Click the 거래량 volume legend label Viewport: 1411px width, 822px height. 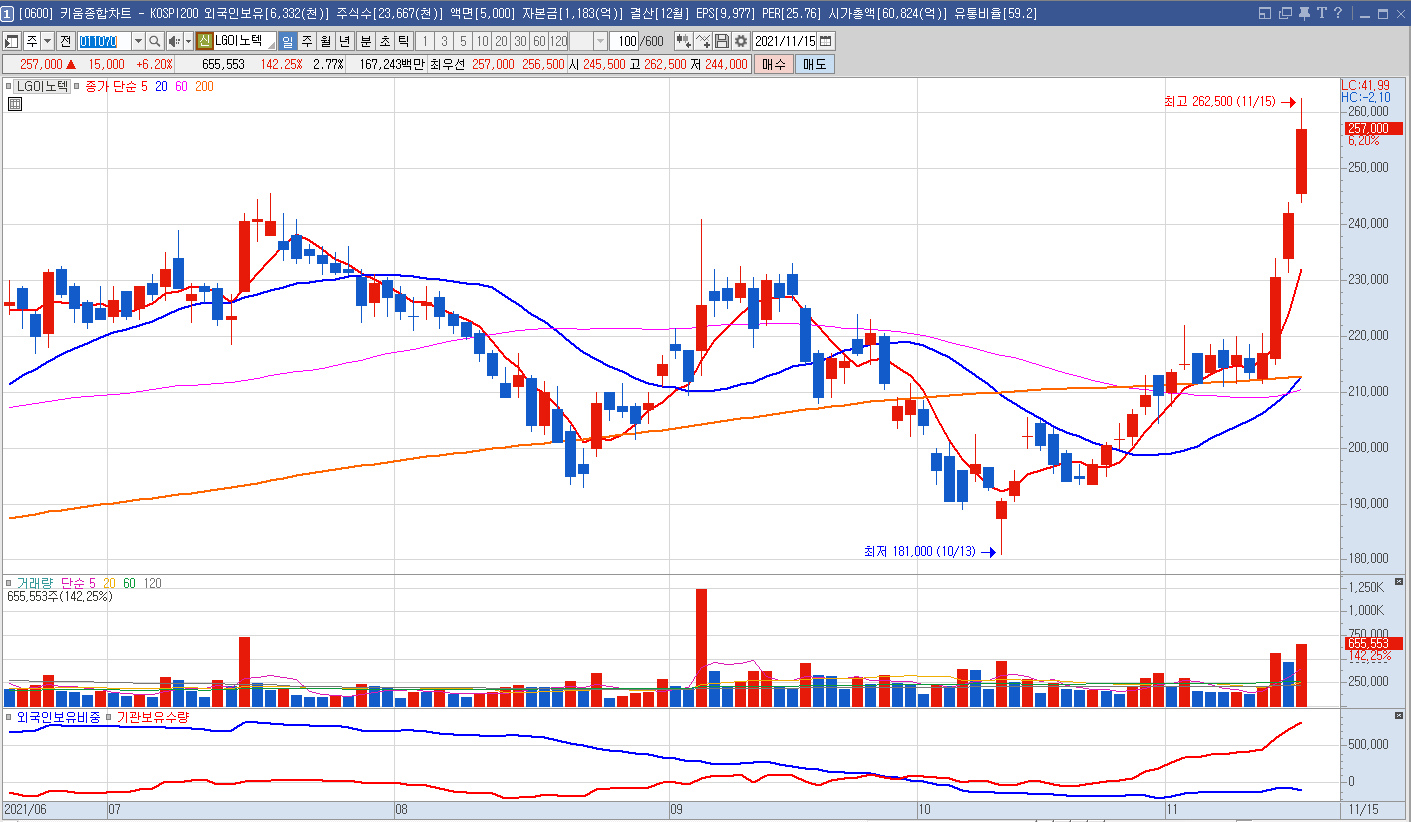click(33, 582)
